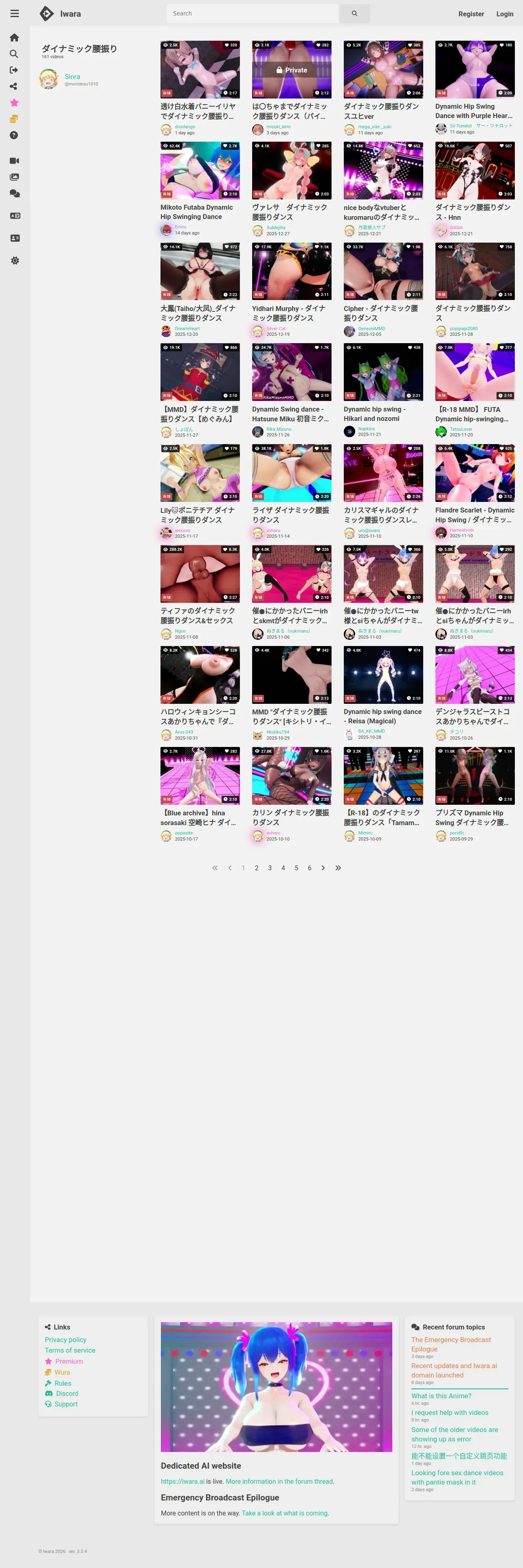Click the sidebar sign-in arrow icon

click(14, 70)
